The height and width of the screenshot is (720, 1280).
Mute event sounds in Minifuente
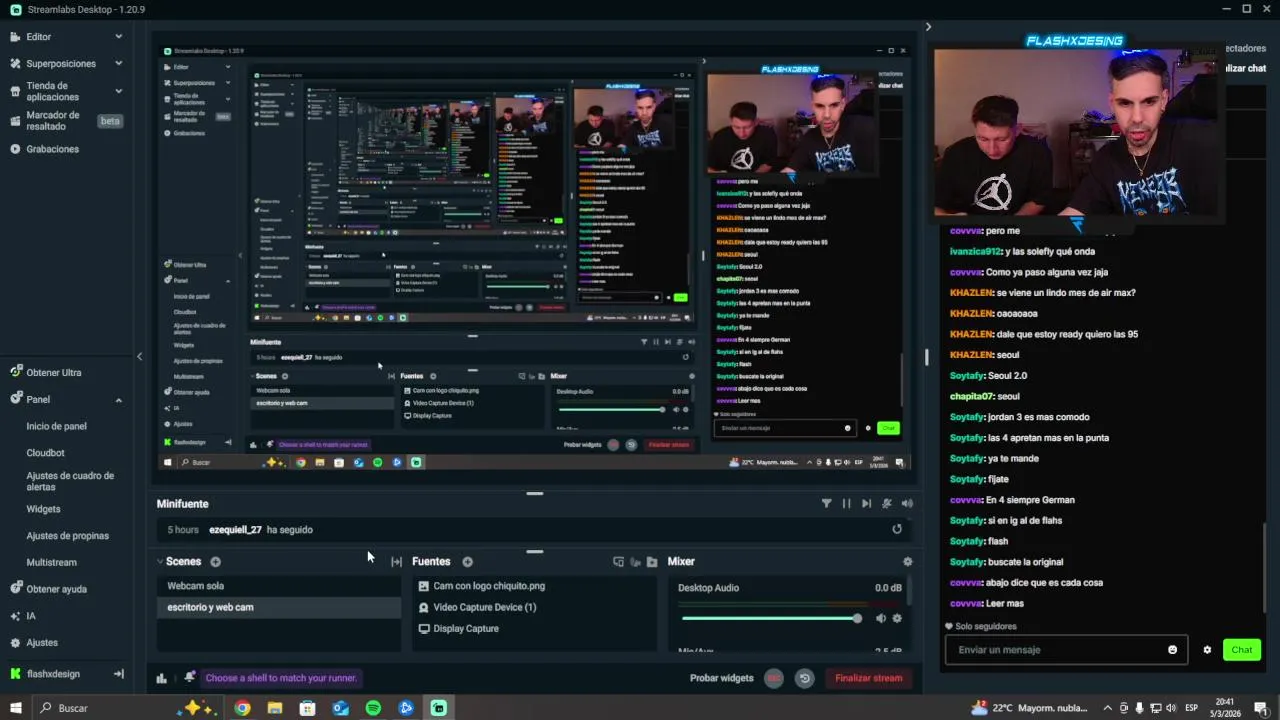[886, 504]
